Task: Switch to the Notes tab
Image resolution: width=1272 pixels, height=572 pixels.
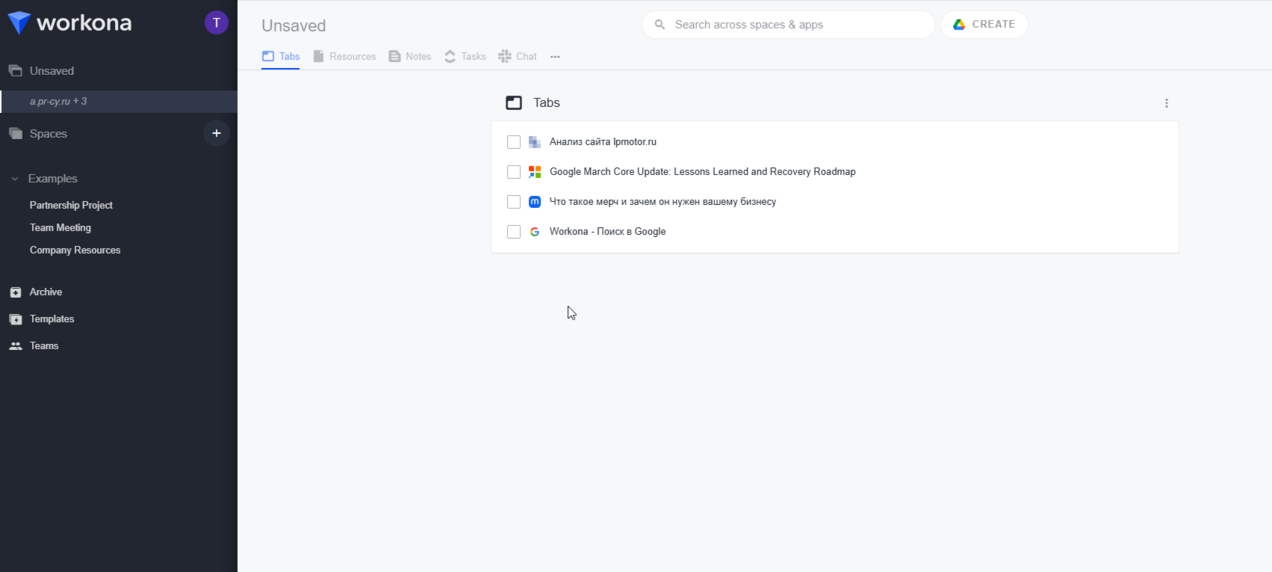Action: click(x=410, y=57)
